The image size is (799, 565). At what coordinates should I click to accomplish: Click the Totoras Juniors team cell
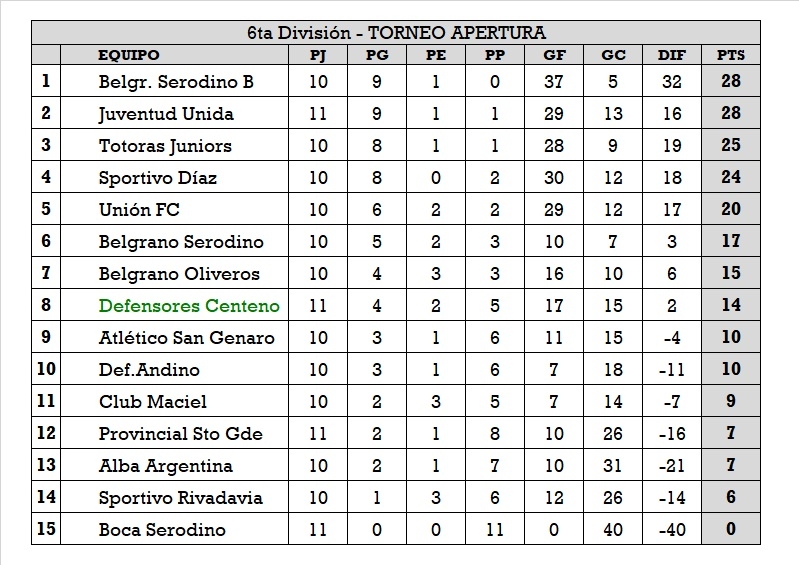point(165,146)
